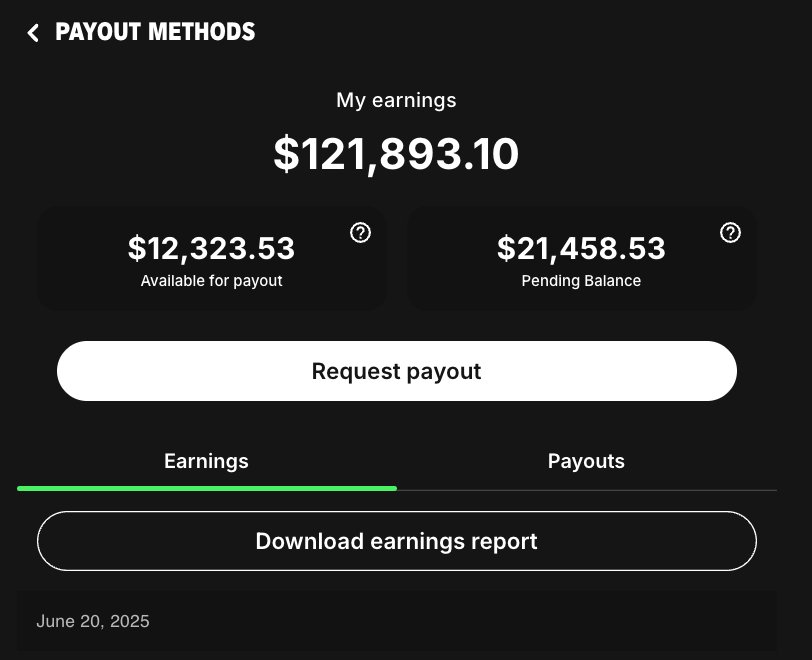812x660 pixels.
Task: Click the My earnings label
Action: click(x=397, y=100)
